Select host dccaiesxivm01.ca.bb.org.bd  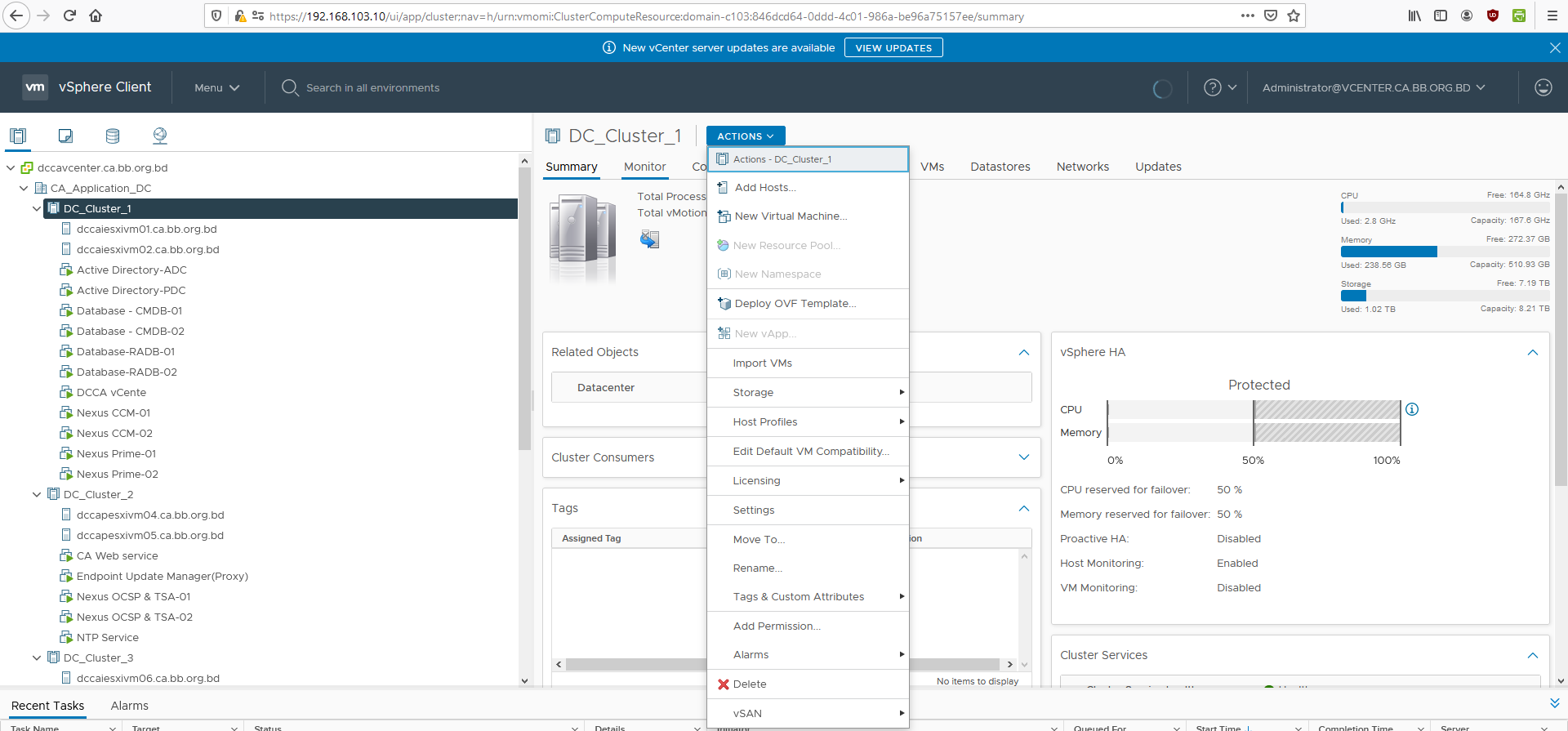click(x=147, y=229)
